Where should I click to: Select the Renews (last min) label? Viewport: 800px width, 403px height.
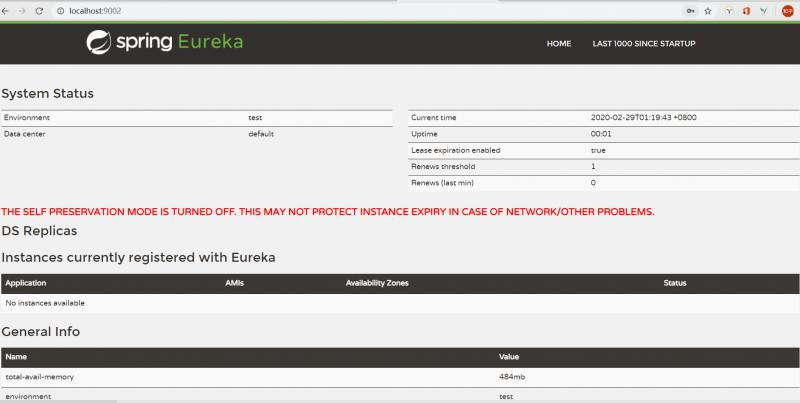(442, 183)
